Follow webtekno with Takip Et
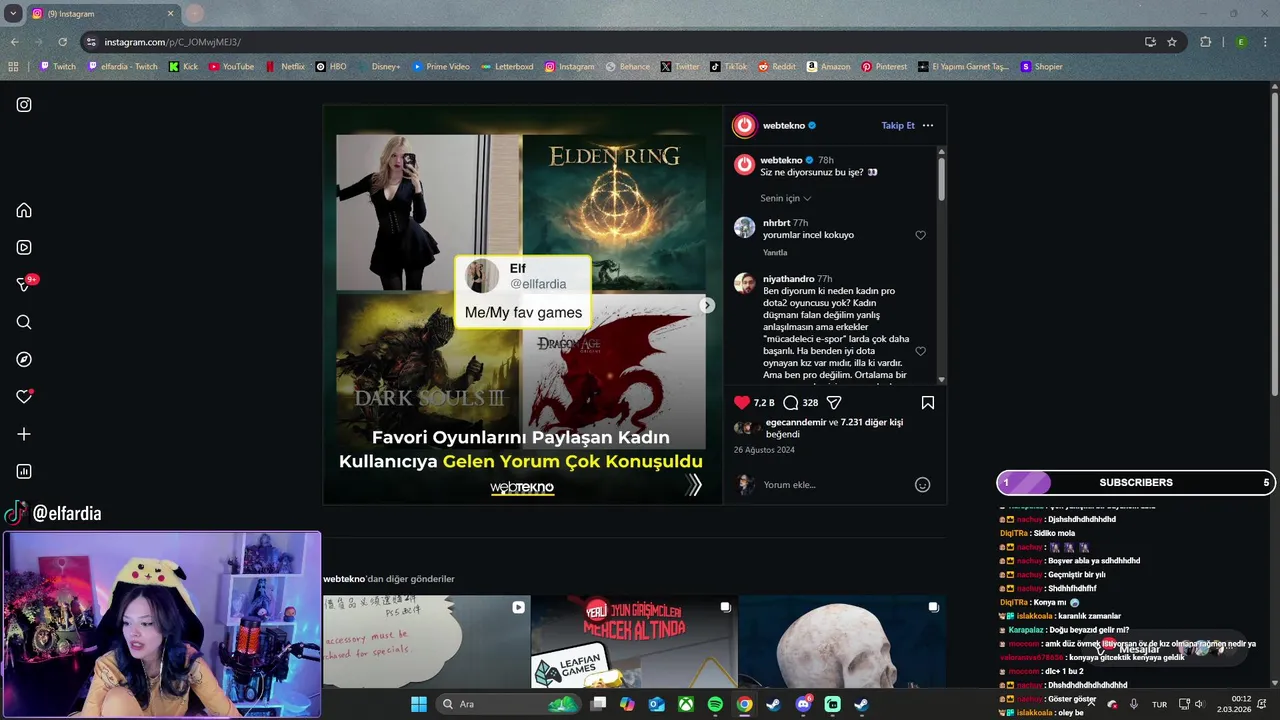1280x720 pixels. pos(898,125)
